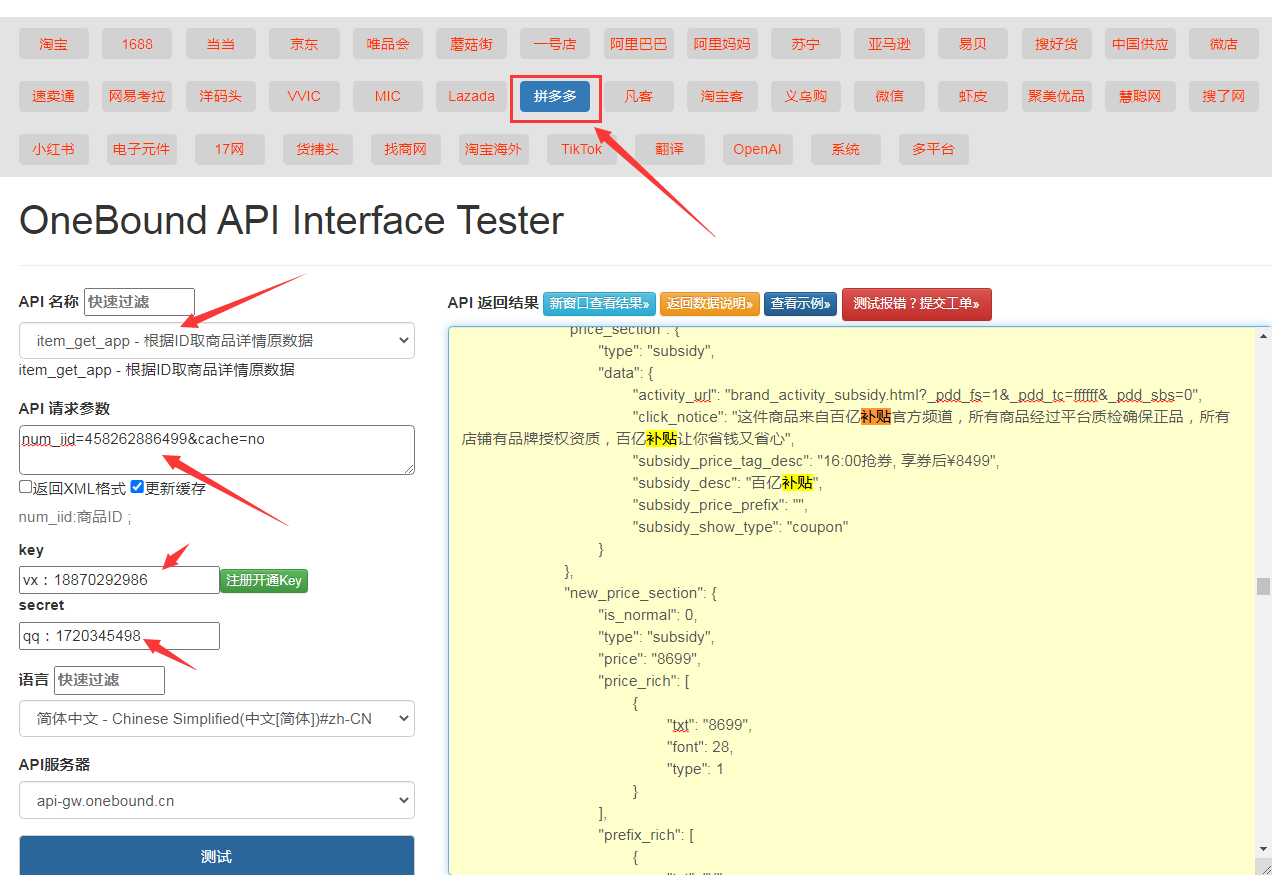Focus the secret input field

pos(119,636)
